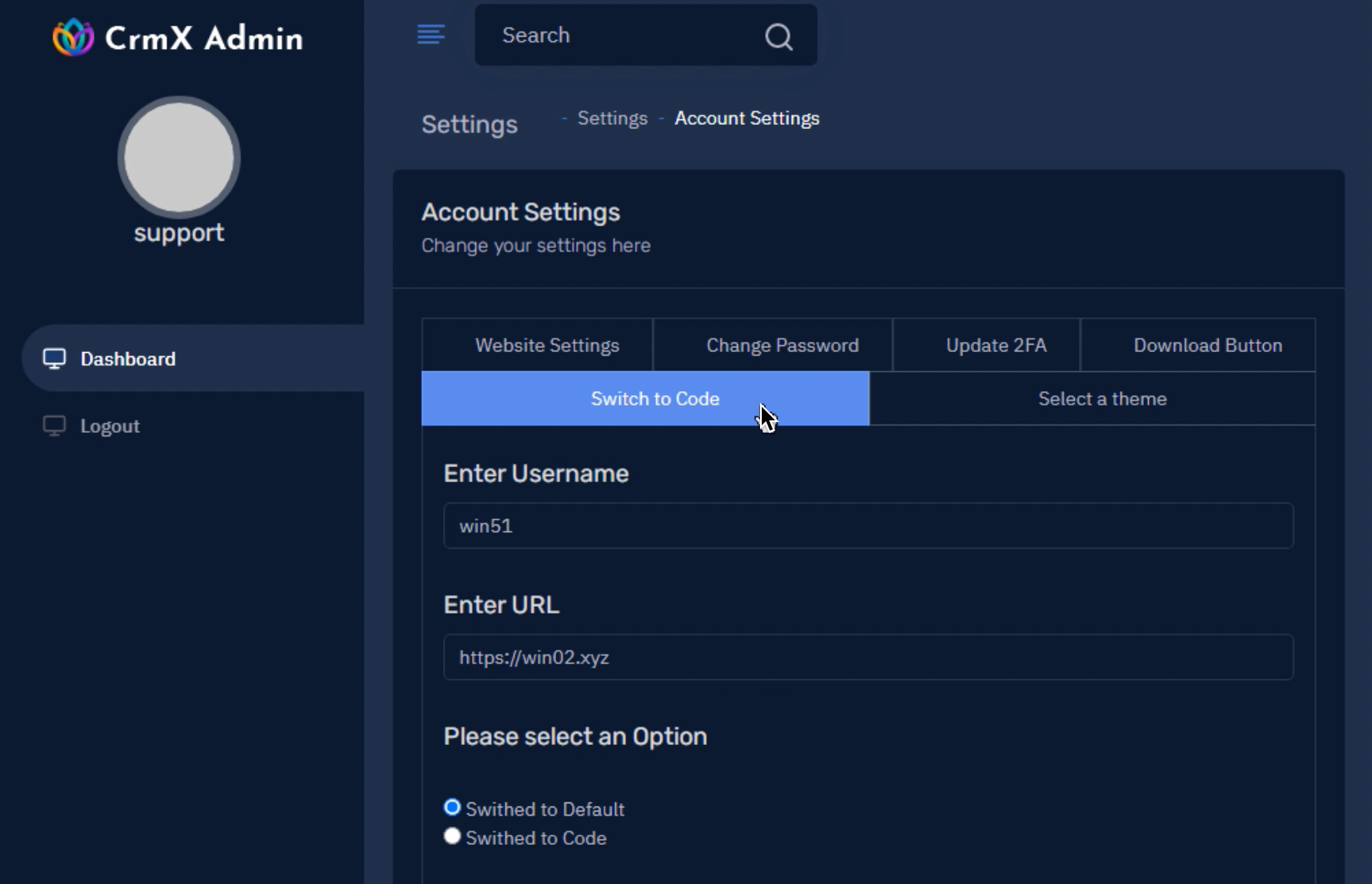The image size is (1372, 884).
Task: Click the username field containing win51
Action: (867, 525)
